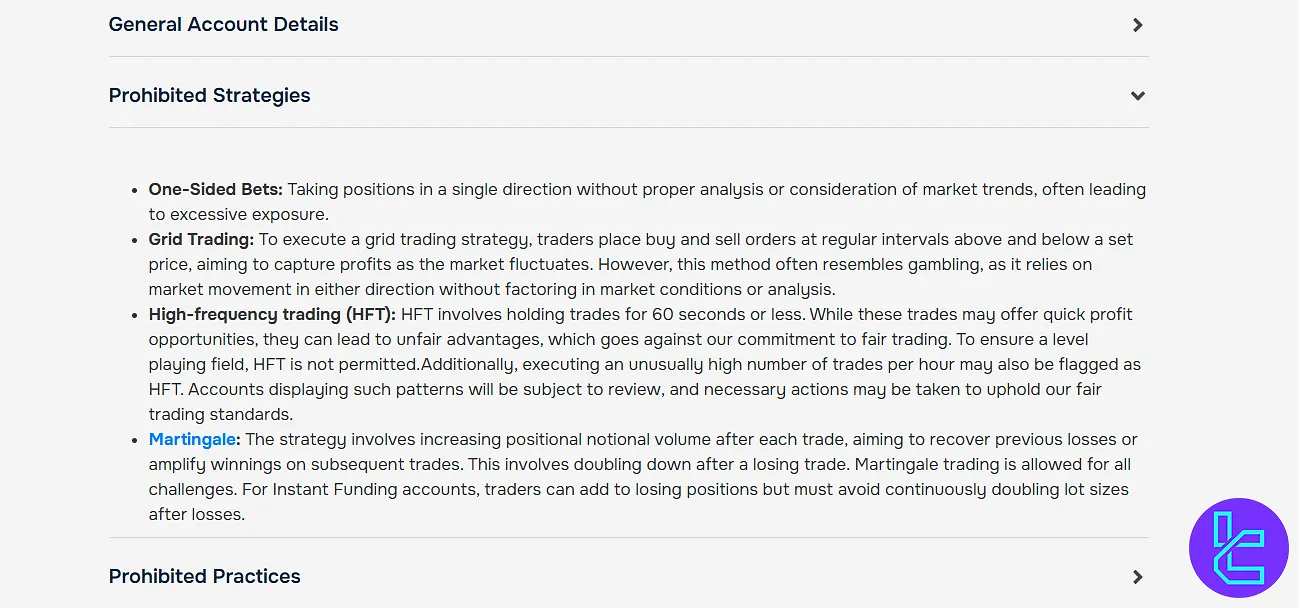Click the purple TC logo badge

point(1238,548)
